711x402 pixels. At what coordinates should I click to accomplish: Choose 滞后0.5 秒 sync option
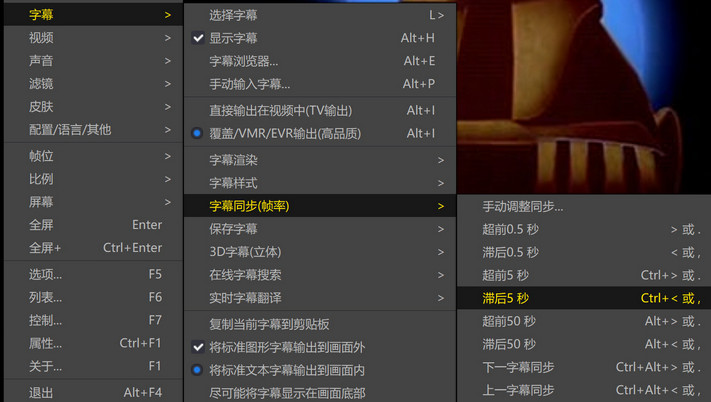click(584, 252)
